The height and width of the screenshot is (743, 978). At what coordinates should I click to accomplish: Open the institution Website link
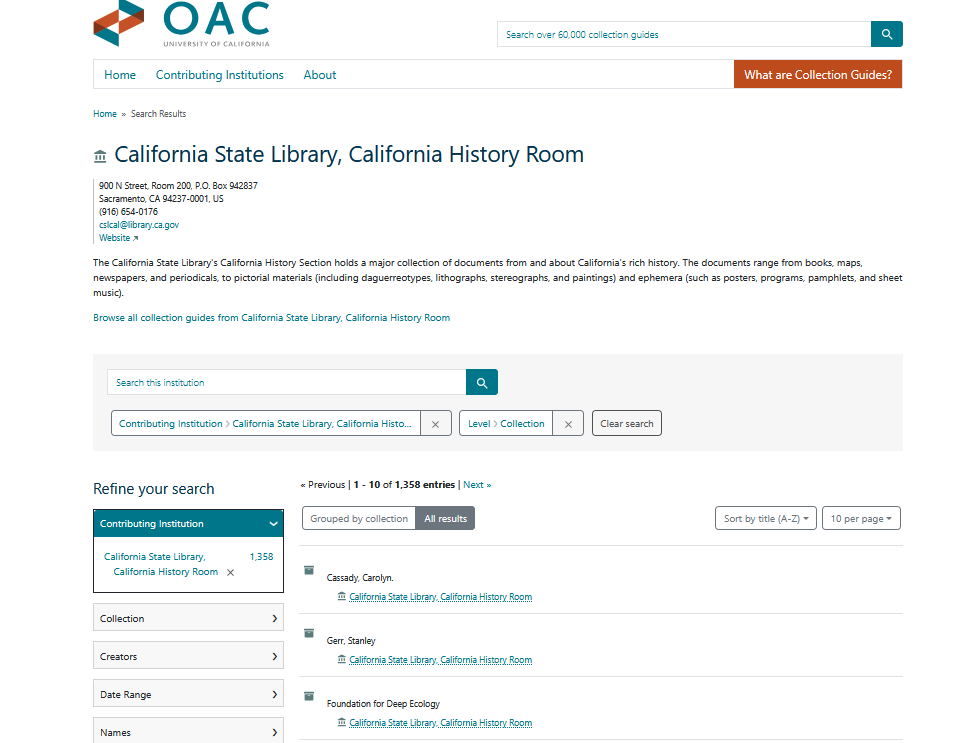119,238
